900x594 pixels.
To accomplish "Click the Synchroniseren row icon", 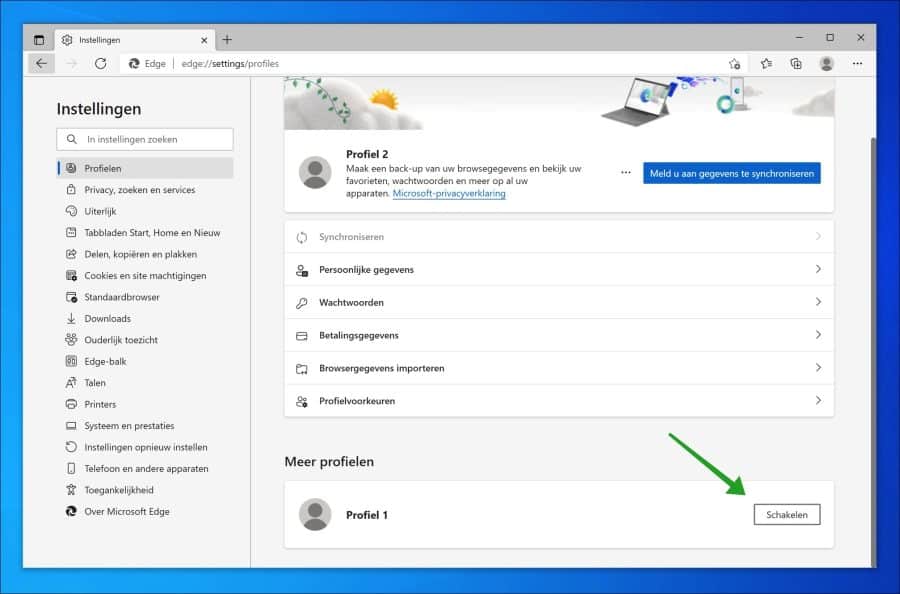I will (302, 237).
